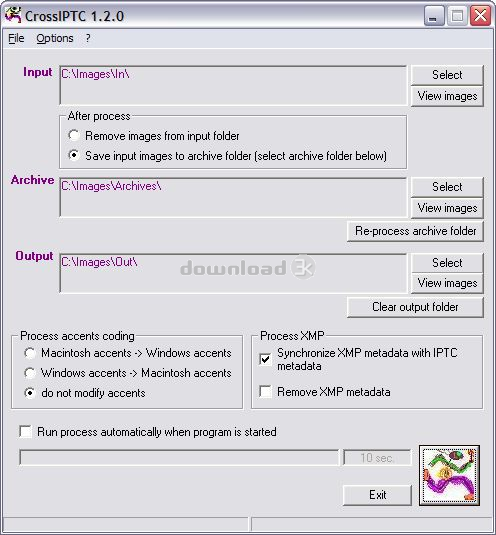Close the CrossIPTC window
The width and height of the screenshot is (496, 535).
pyautogui.click(x=480, y=16)
